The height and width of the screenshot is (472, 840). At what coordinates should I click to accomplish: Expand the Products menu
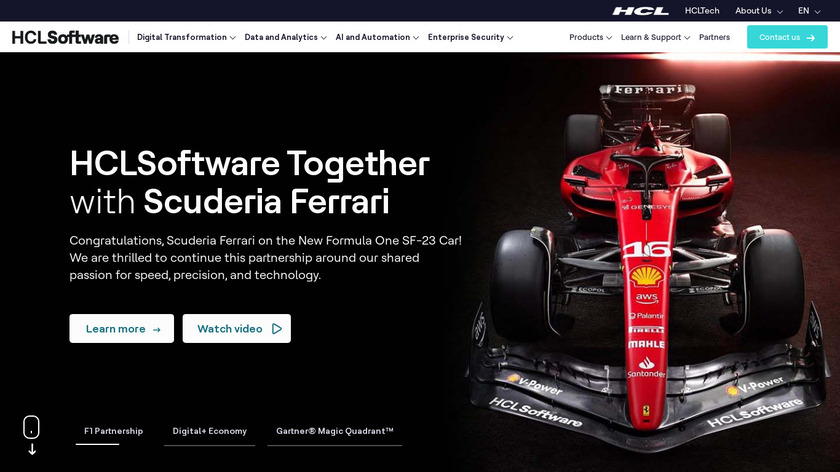point(590,37)
